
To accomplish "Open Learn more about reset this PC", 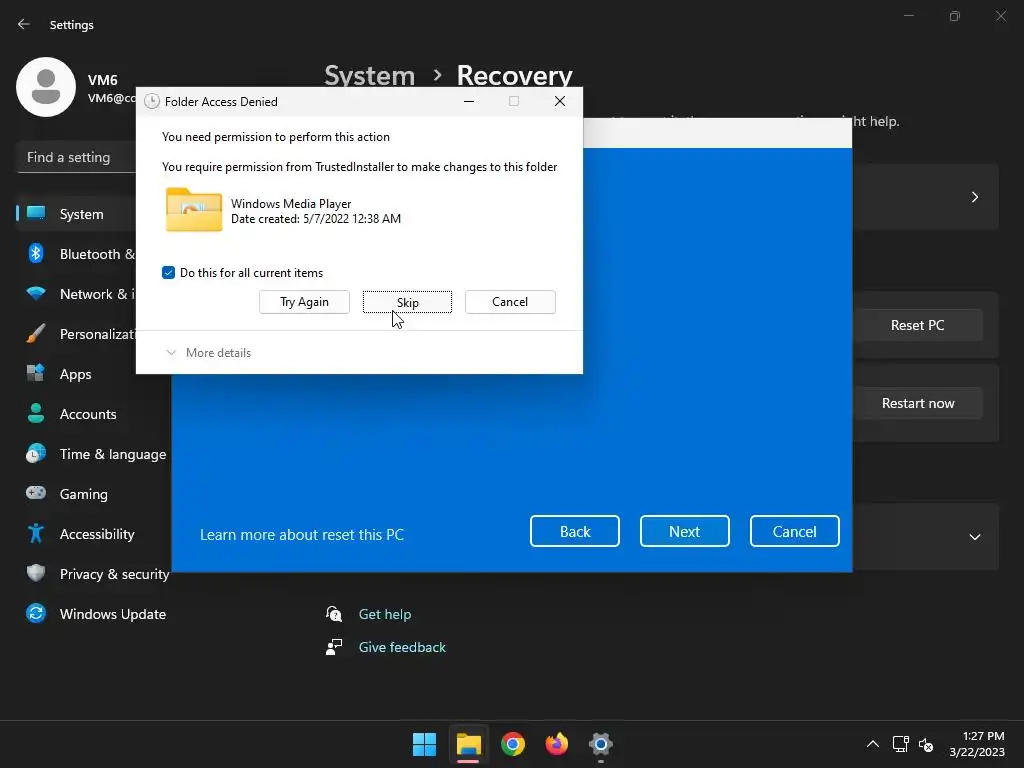I will point(302,534).
